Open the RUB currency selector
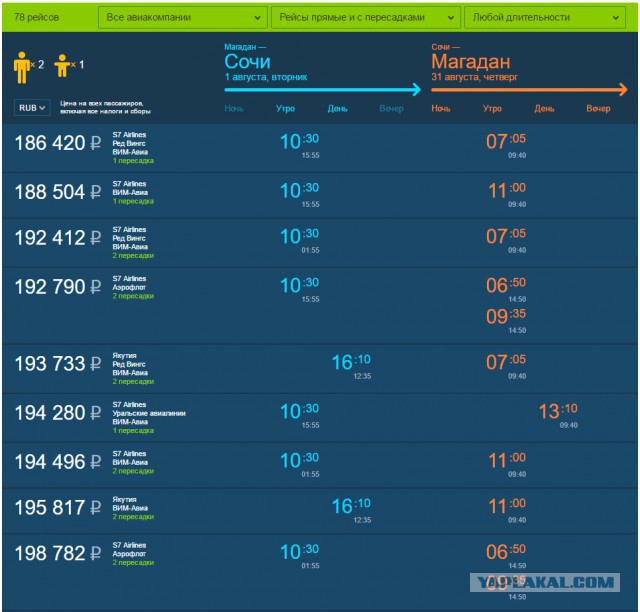 point(32,108)
